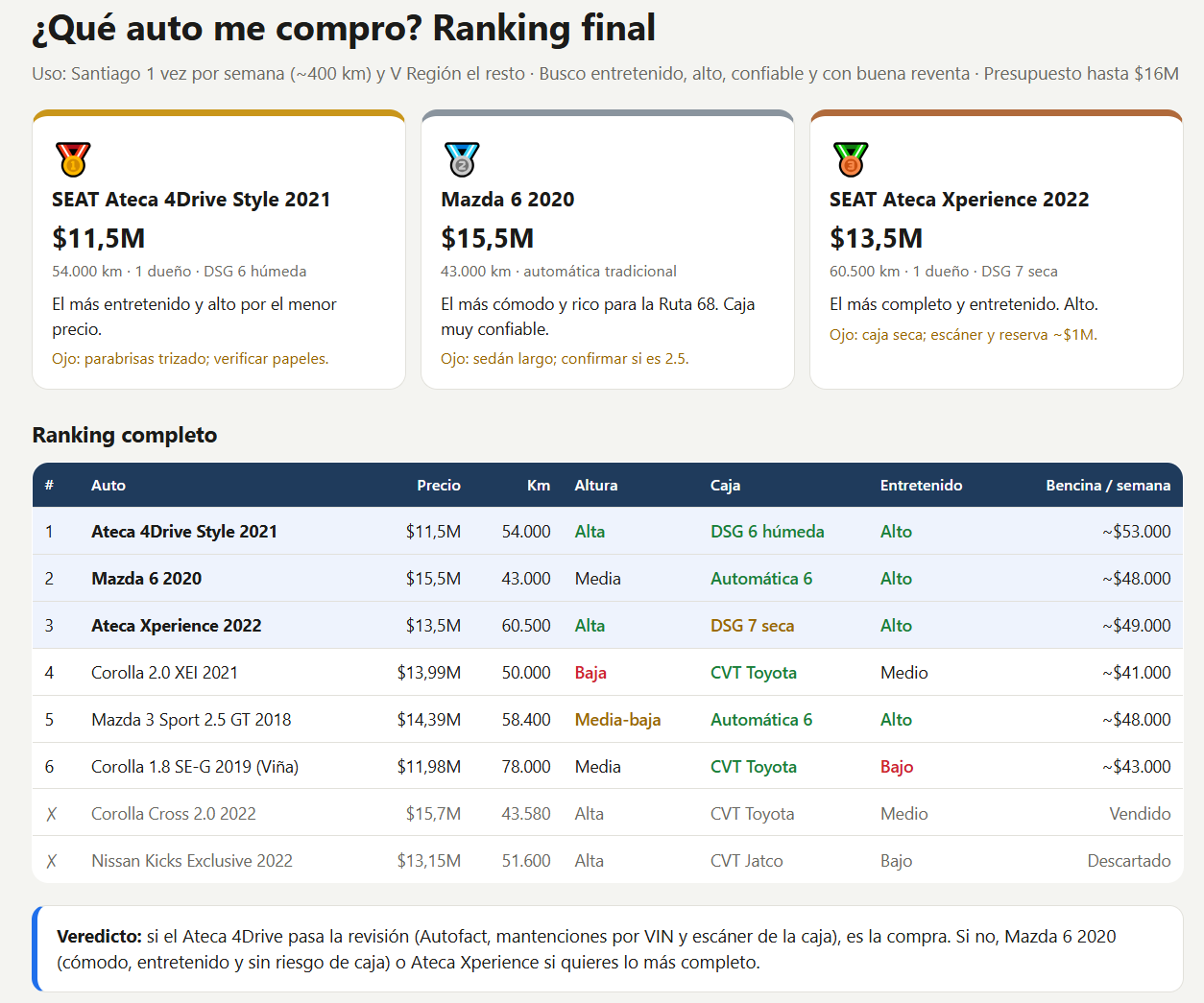The height and width of the screenshot is (1003, 1204).
Task: Click the "SEAT Ateca 4Drive Style 2021" card title
Action: point(191,200)
